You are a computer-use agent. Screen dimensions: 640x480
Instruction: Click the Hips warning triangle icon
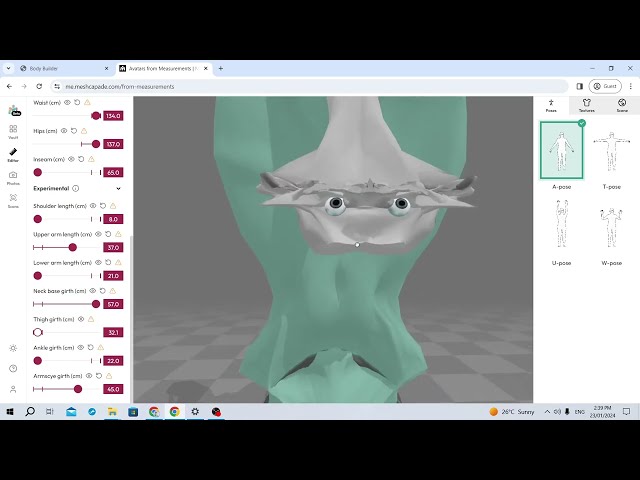pyautogui.click(x=84, y=131)
